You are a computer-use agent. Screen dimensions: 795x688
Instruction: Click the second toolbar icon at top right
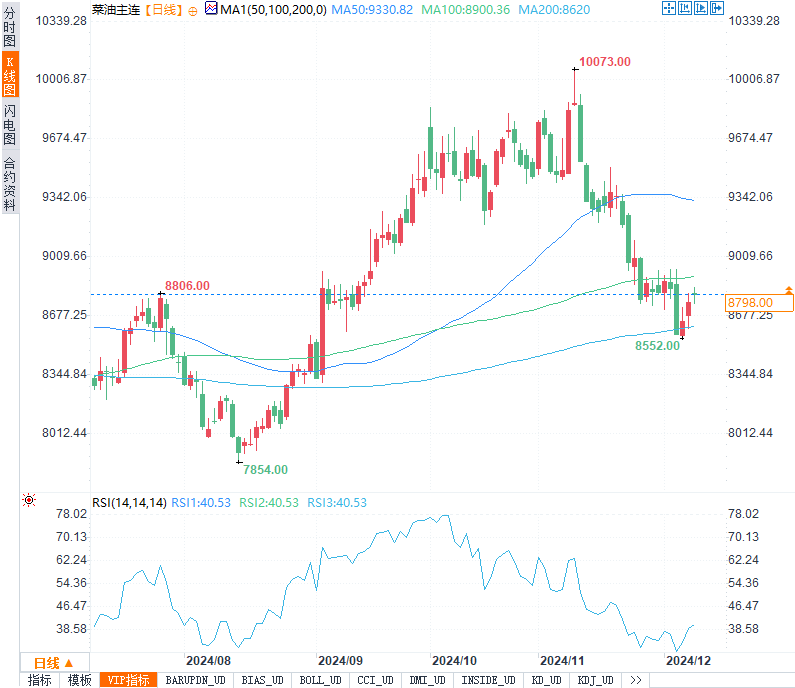pos(684,9)
